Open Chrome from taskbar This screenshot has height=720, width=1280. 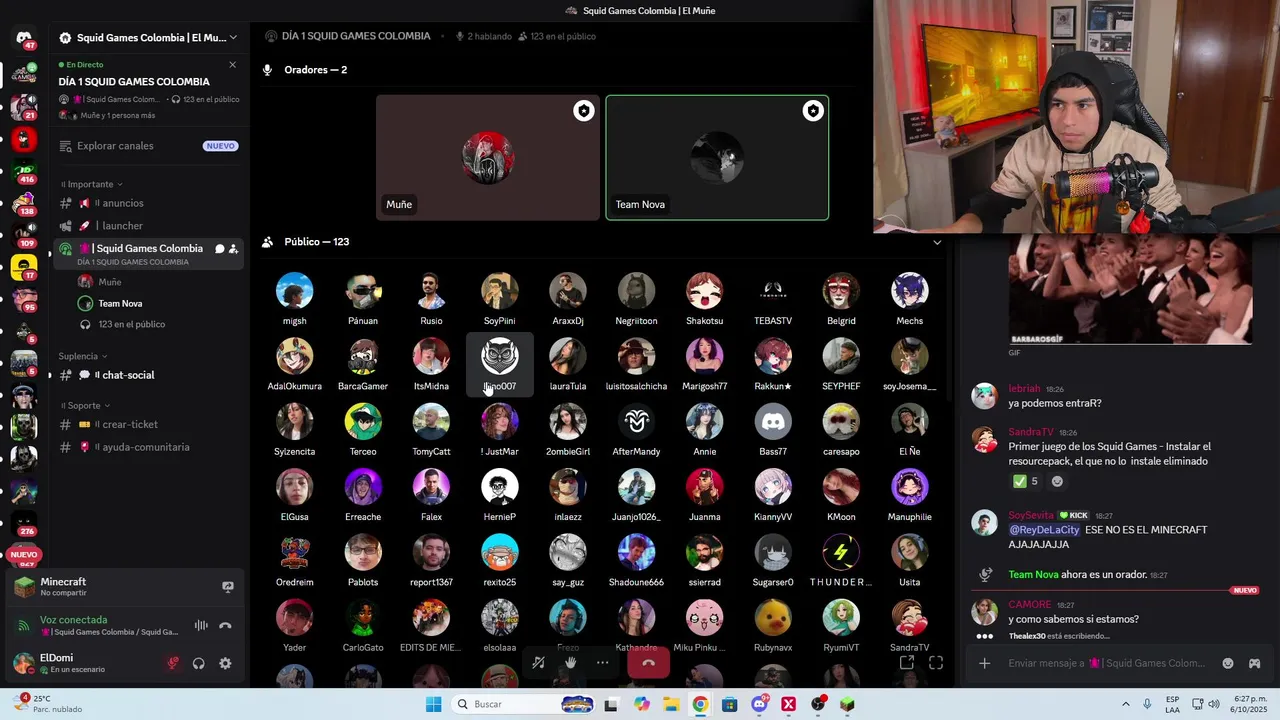point(700,704)
